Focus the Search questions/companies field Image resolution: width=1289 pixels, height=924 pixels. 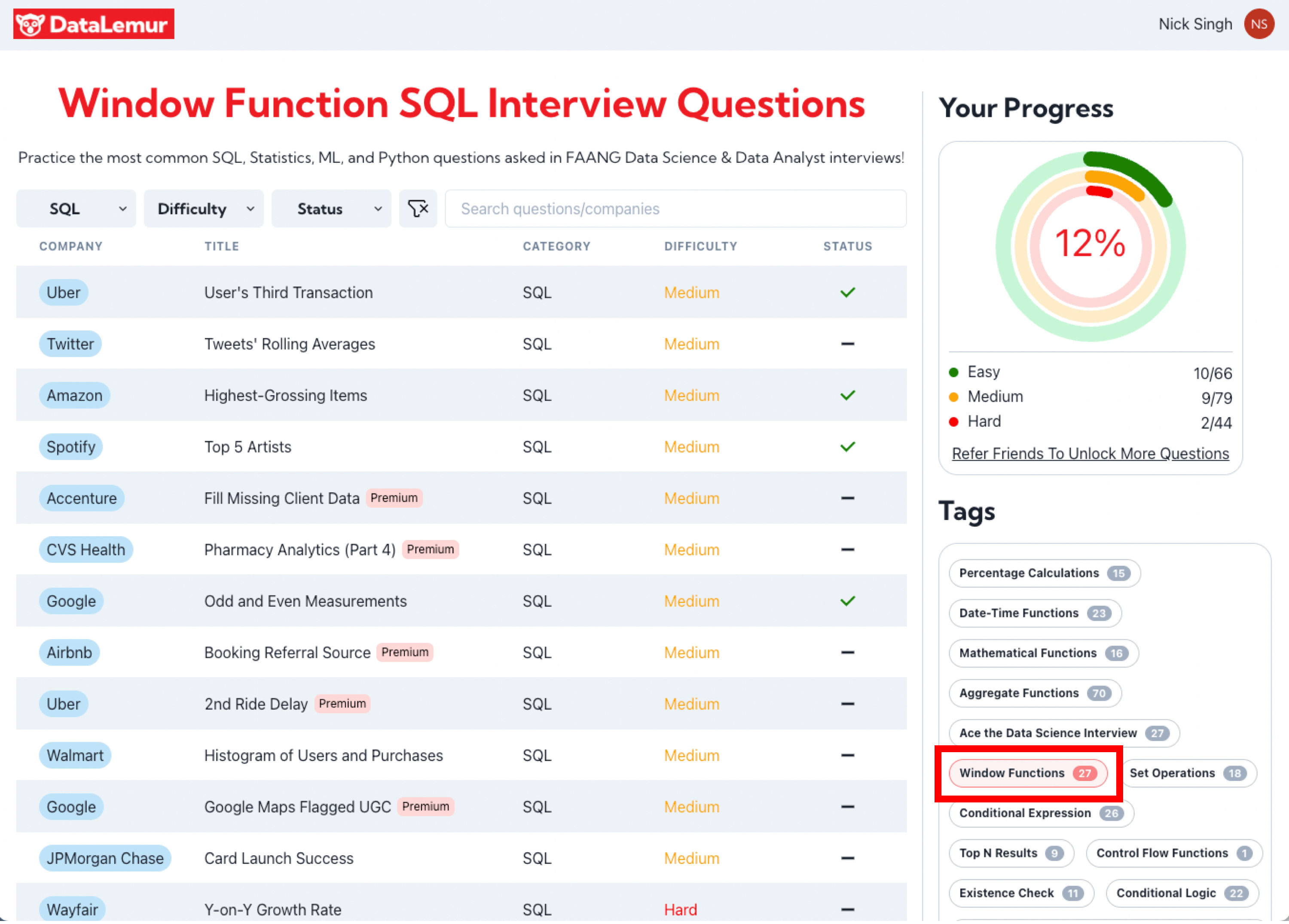pyautogui.click(x=675, y=208)
